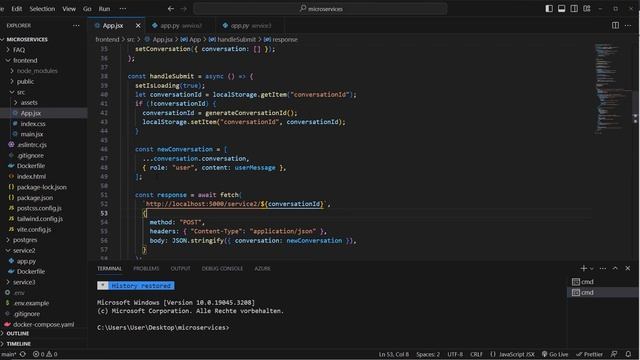Create a new terminal with plus
Viewport: 640px width, 360px height.
click(583, 268)
